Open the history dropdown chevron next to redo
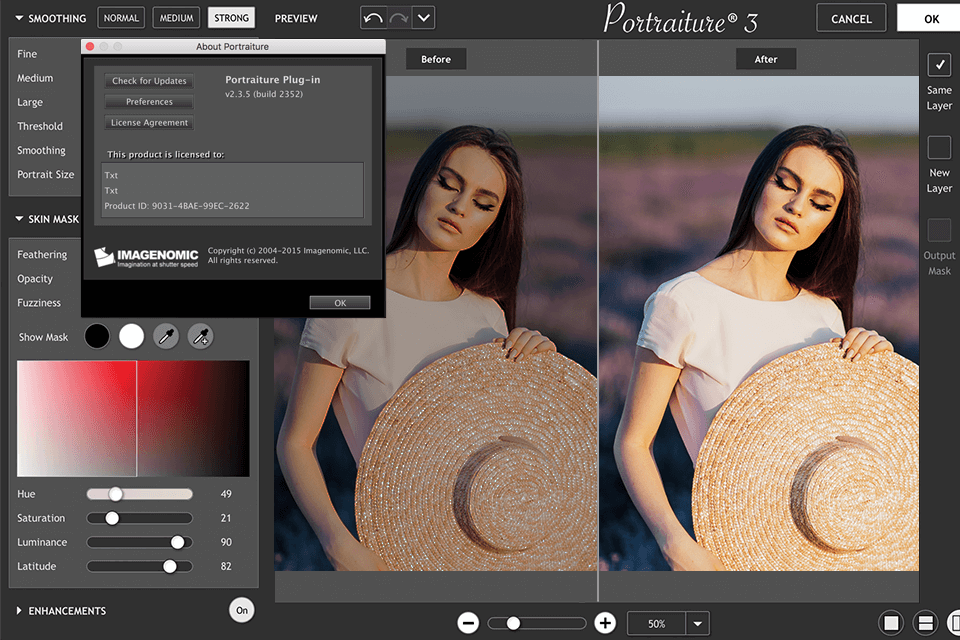The image size is (960, 640). [x=424, y=18]
